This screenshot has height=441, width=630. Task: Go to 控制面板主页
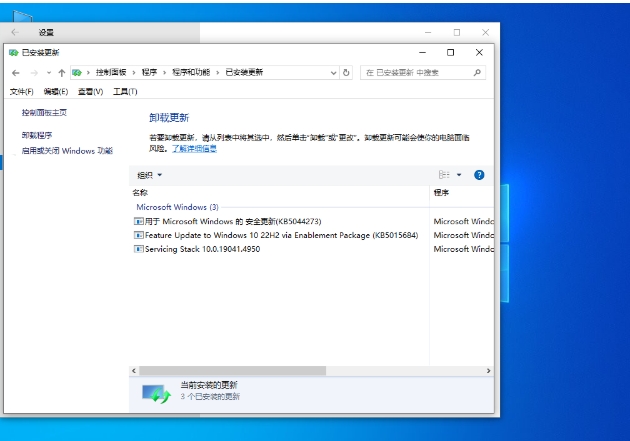(x=44, y=113)
